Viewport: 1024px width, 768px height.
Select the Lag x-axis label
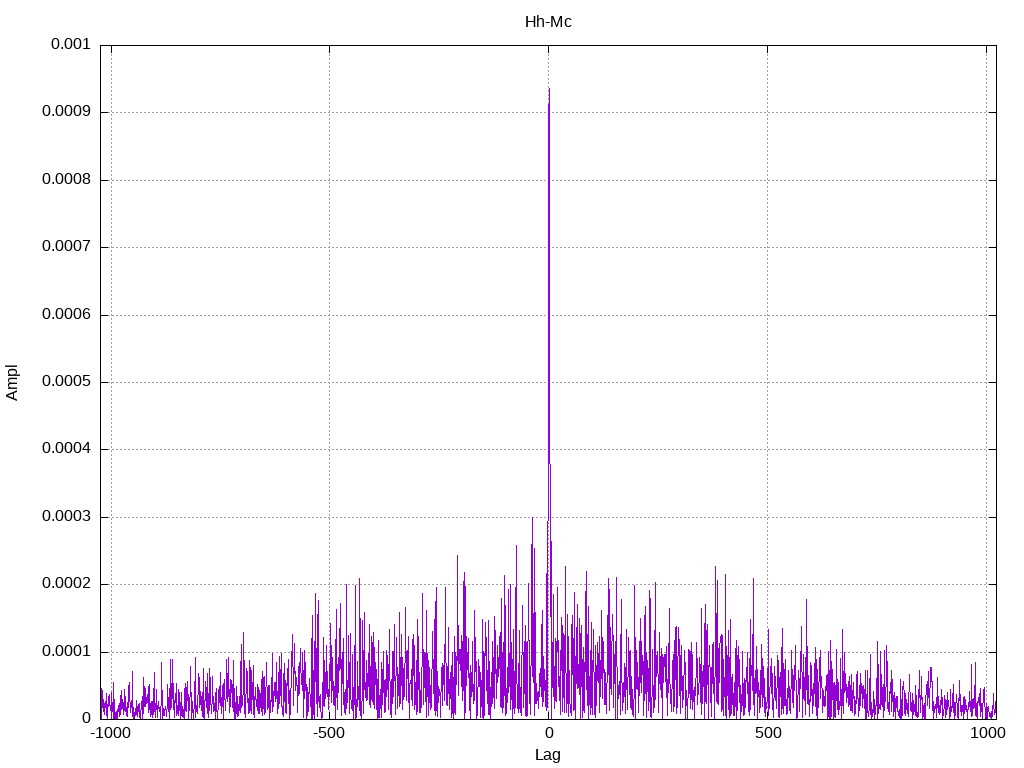(x=548, y=755)
